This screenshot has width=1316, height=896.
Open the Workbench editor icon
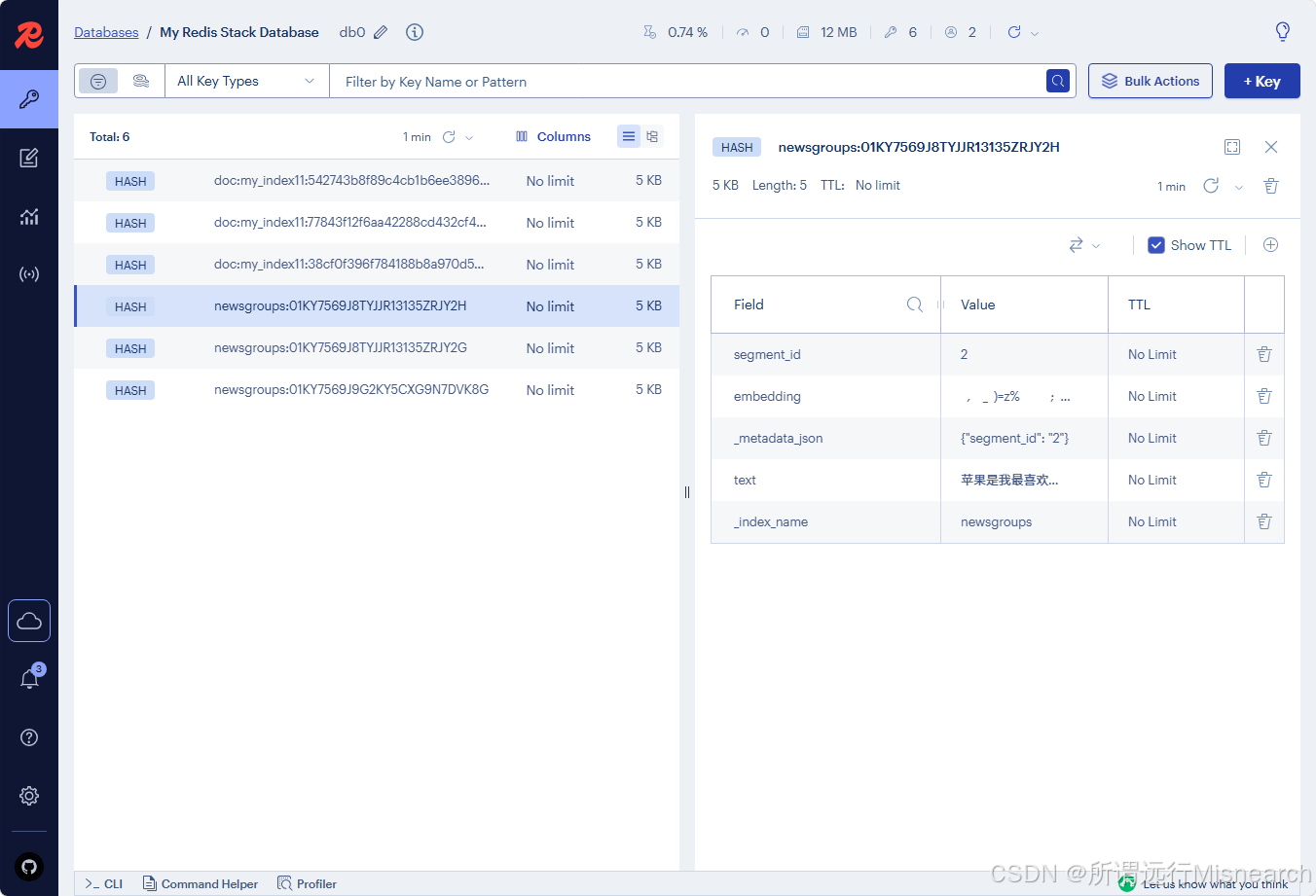29,158
